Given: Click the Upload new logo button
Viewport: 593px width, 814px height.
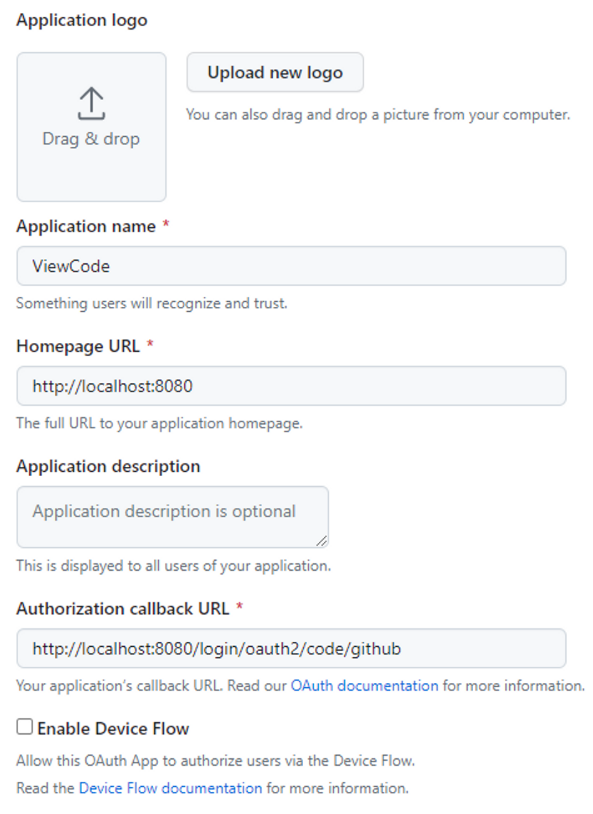Looking at the screenshot, I should click(275, 72).
